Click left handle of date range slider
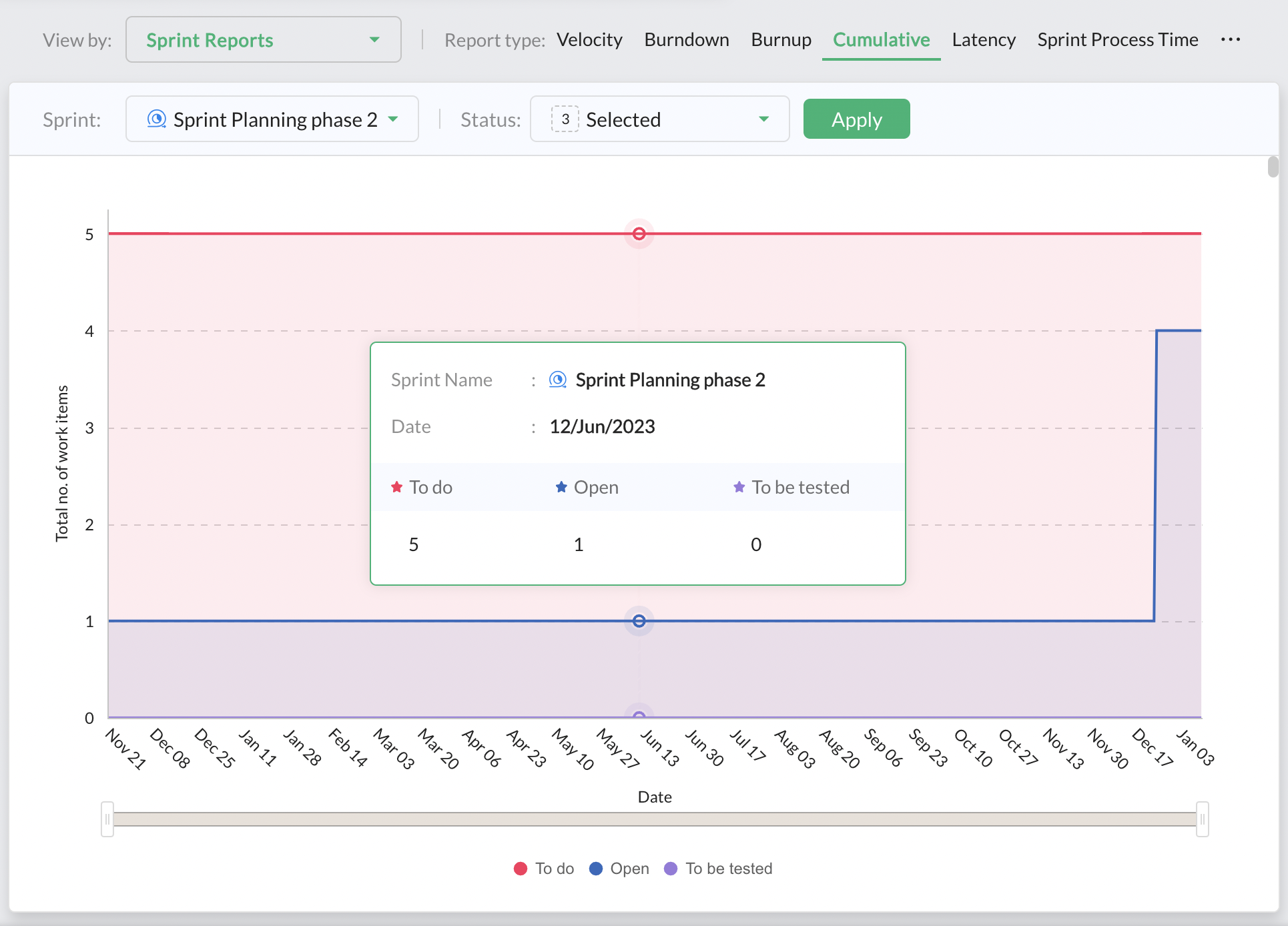The width and height of the screenshot is (1288, 926). pyautogui.click(x=107, y=819)
